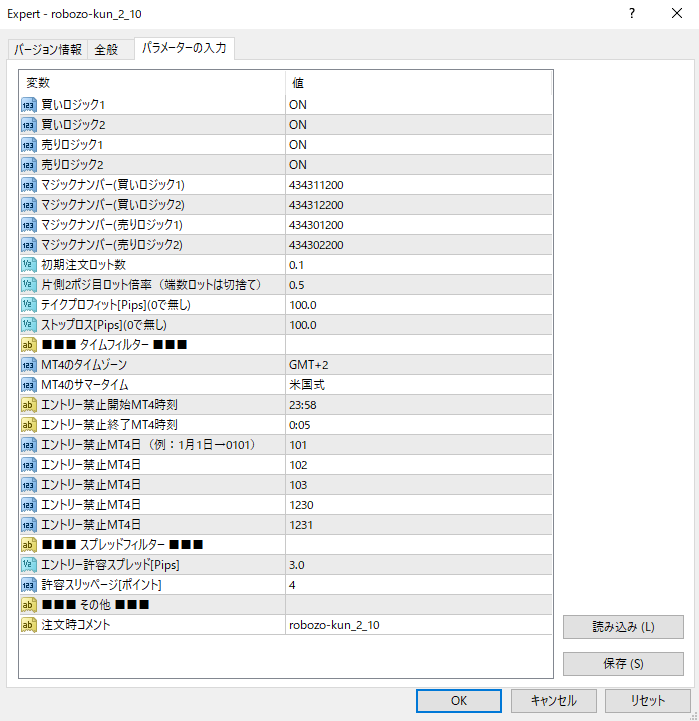Click the OK button
The width and height of the screenshot is (699, 721).
pos(458,700)
